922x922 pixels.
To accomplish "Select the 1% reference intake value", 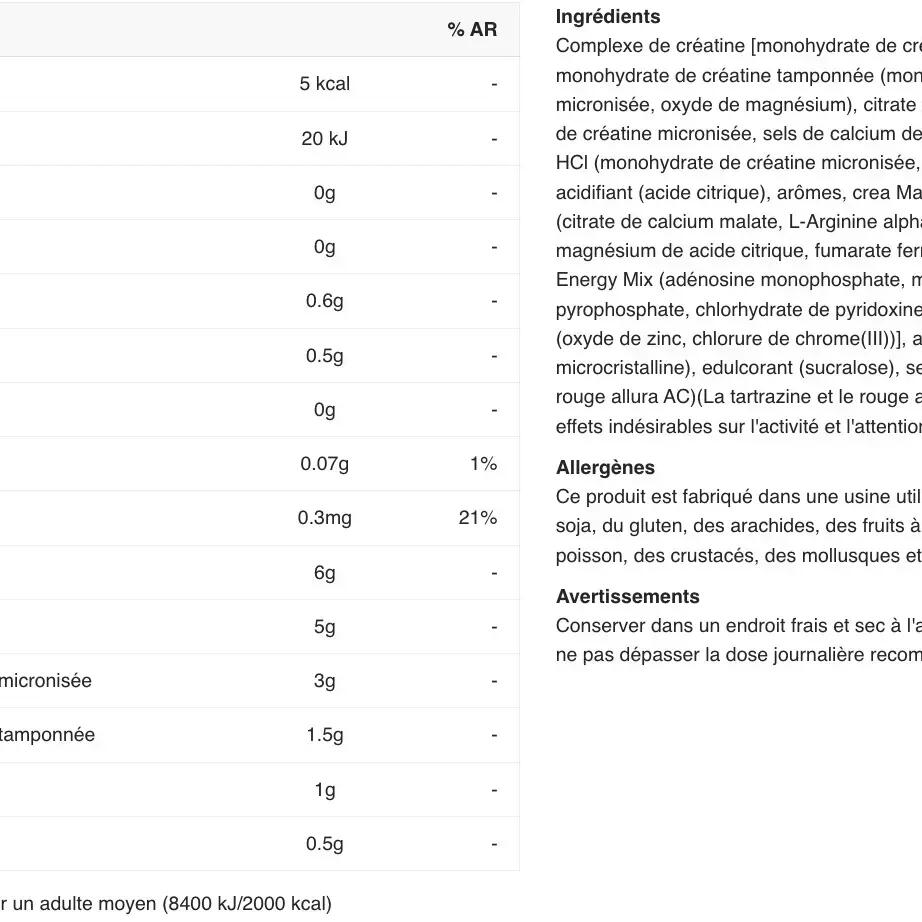I will [483, 464].
